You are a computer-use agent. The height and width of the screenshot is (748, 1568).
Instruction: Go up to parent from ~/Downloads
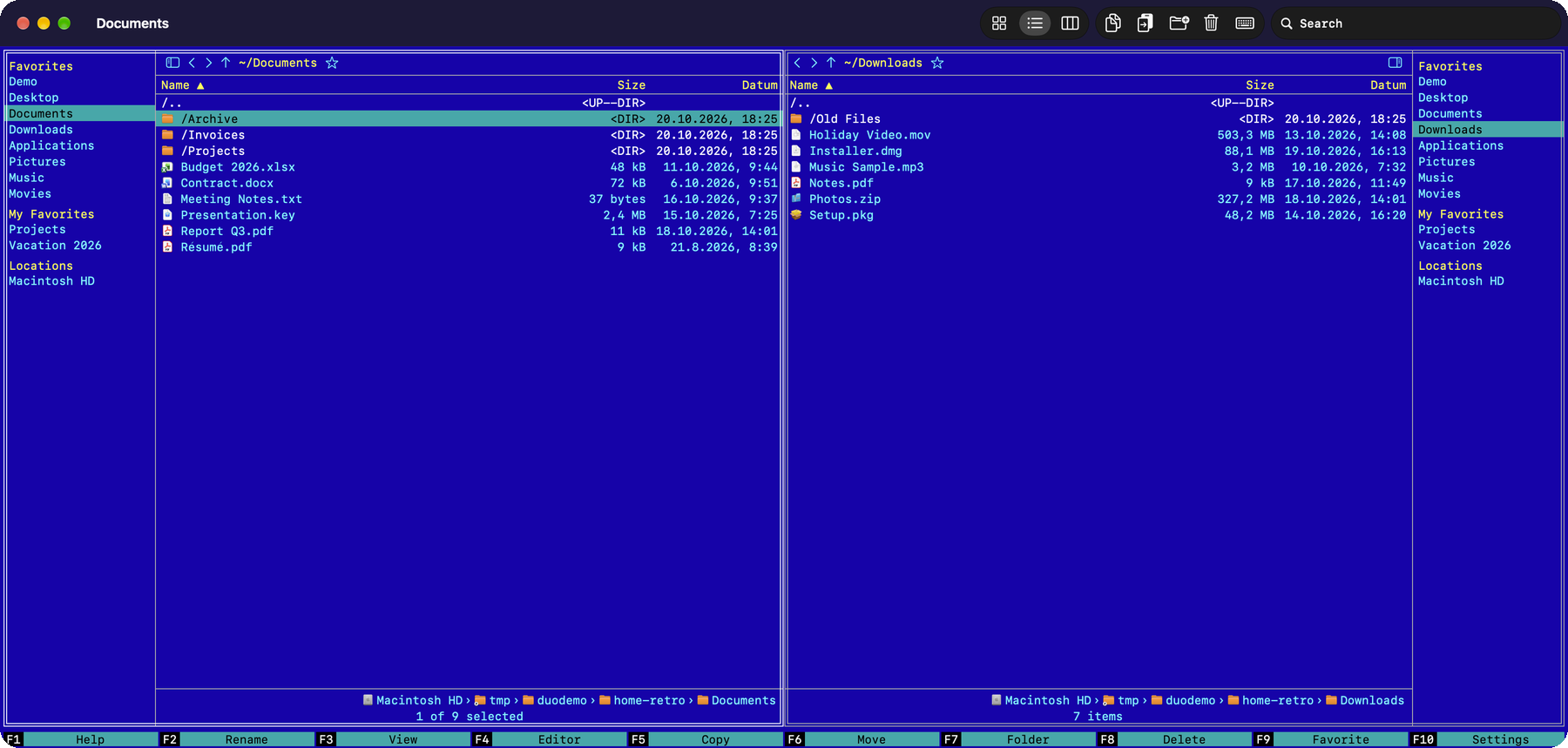pyautogui.click(x=831, y=63)
